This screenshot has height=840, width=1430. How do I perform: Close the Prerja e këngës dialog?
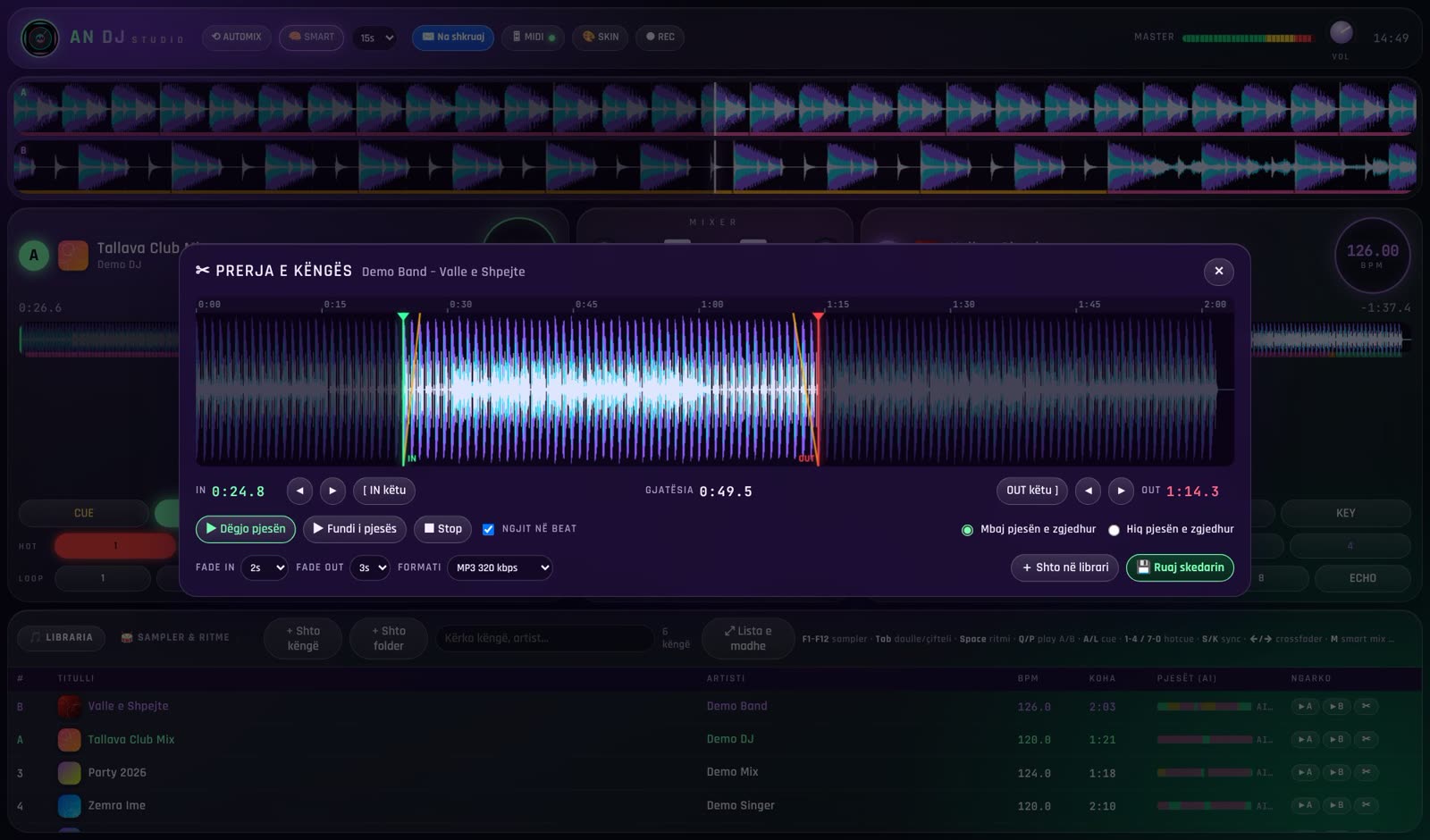pos(1218,271)
